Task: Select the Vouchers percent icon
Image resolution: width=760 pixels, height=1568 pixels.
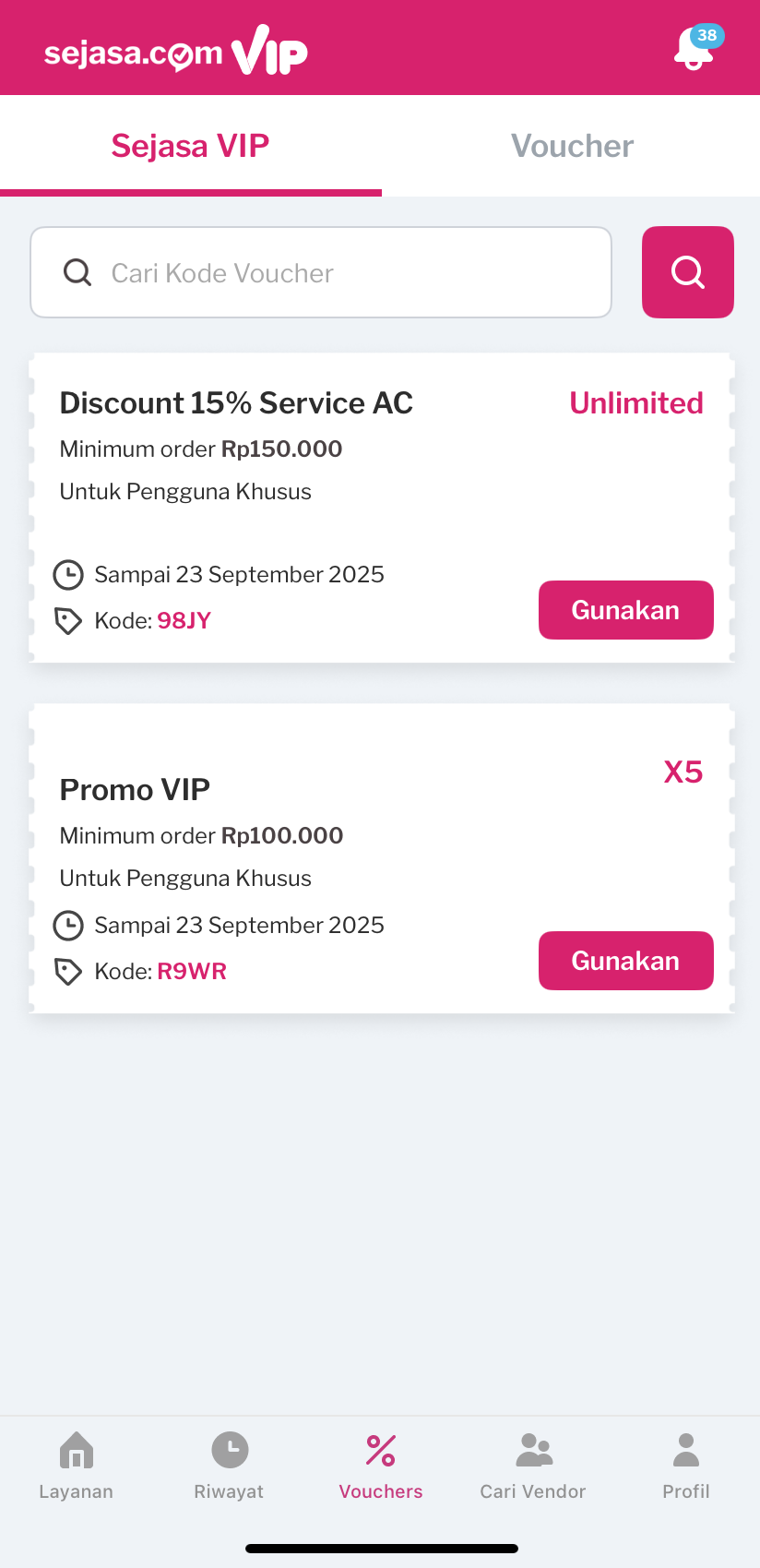Action: coord(380,1451)
